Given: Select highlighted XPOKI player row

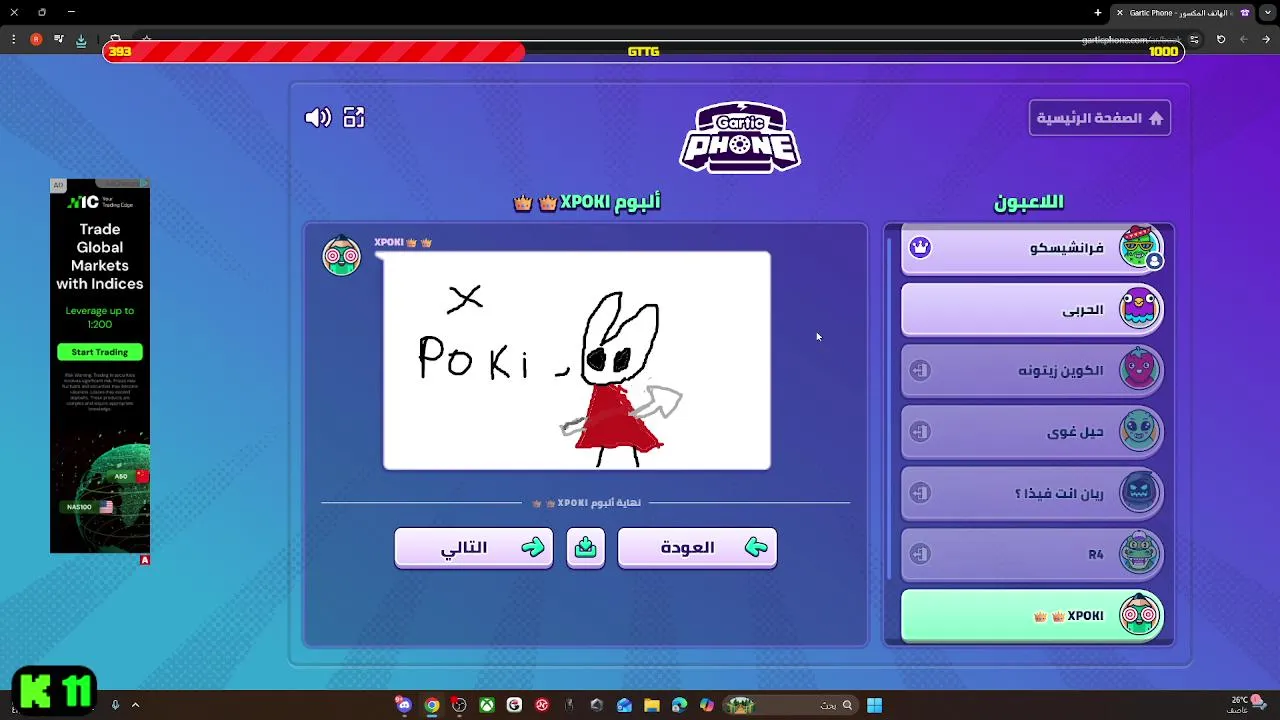Looking at the screenshot, I should coord(1033,615).
